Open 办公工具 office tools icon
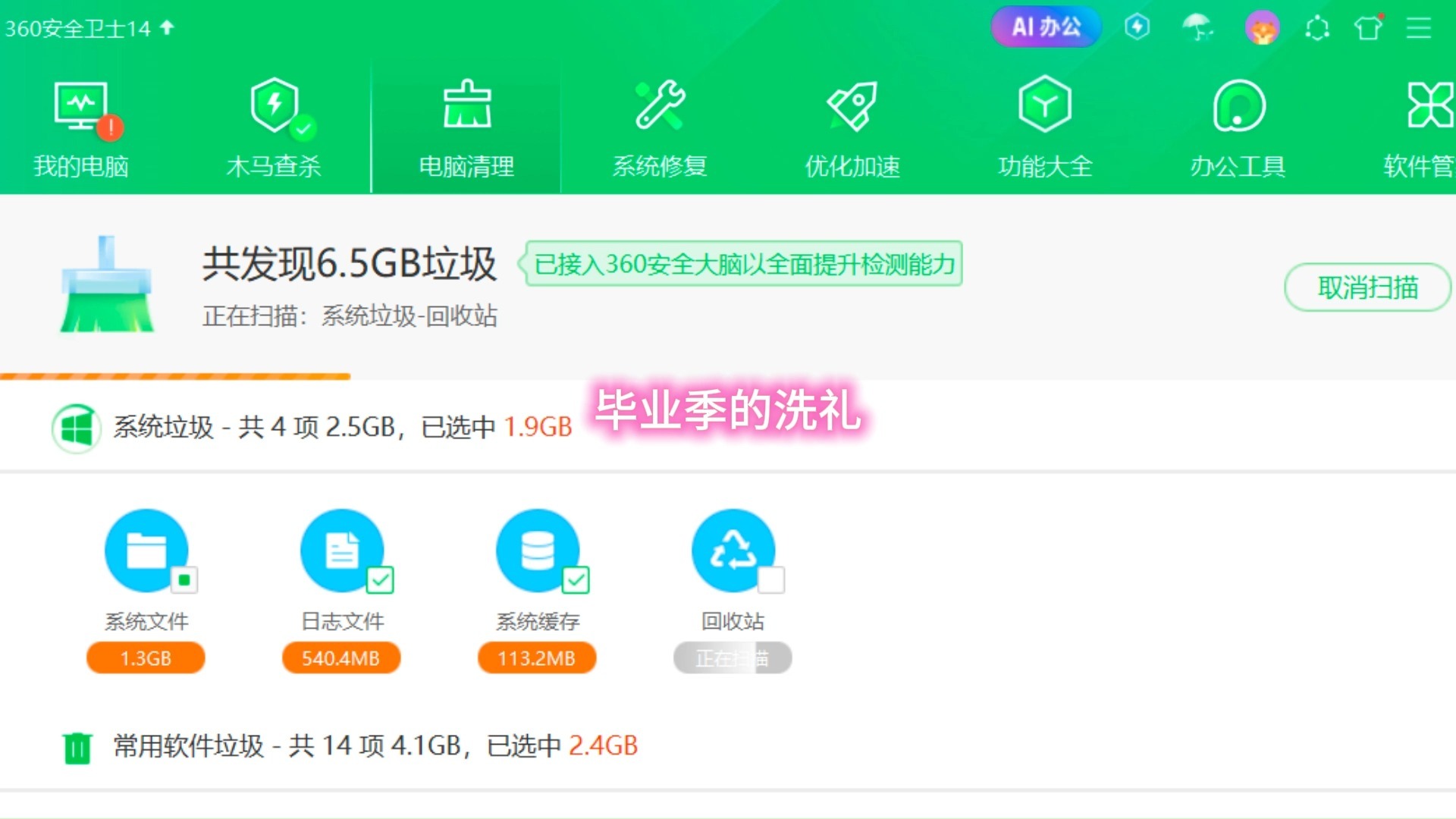Image resolution: width=1456 pixels, height=819 pixels. [1238, 106]
